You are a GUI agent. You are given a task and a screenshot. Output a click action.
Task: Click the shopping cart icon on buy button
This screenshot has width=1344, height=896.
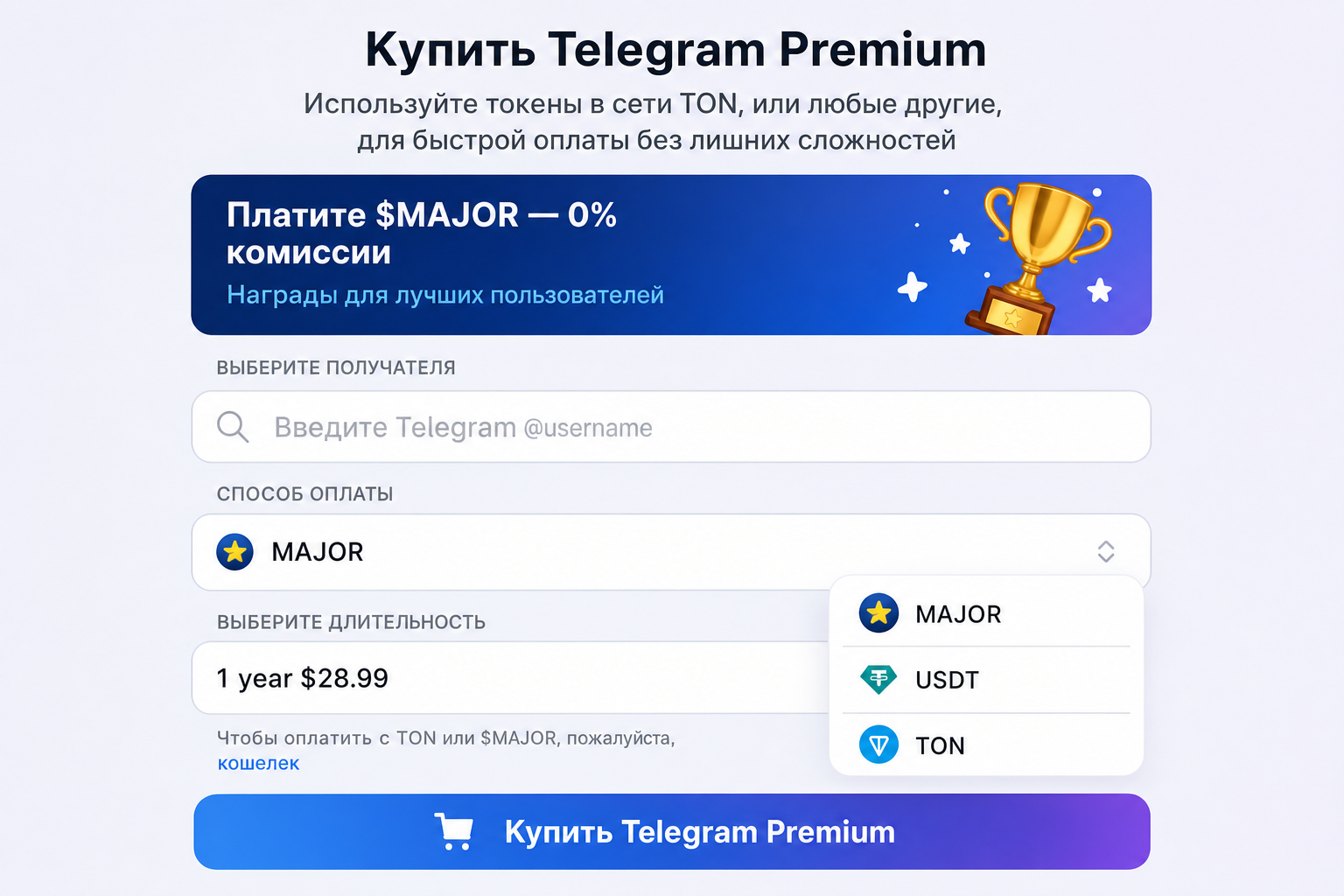coord(454,831)
